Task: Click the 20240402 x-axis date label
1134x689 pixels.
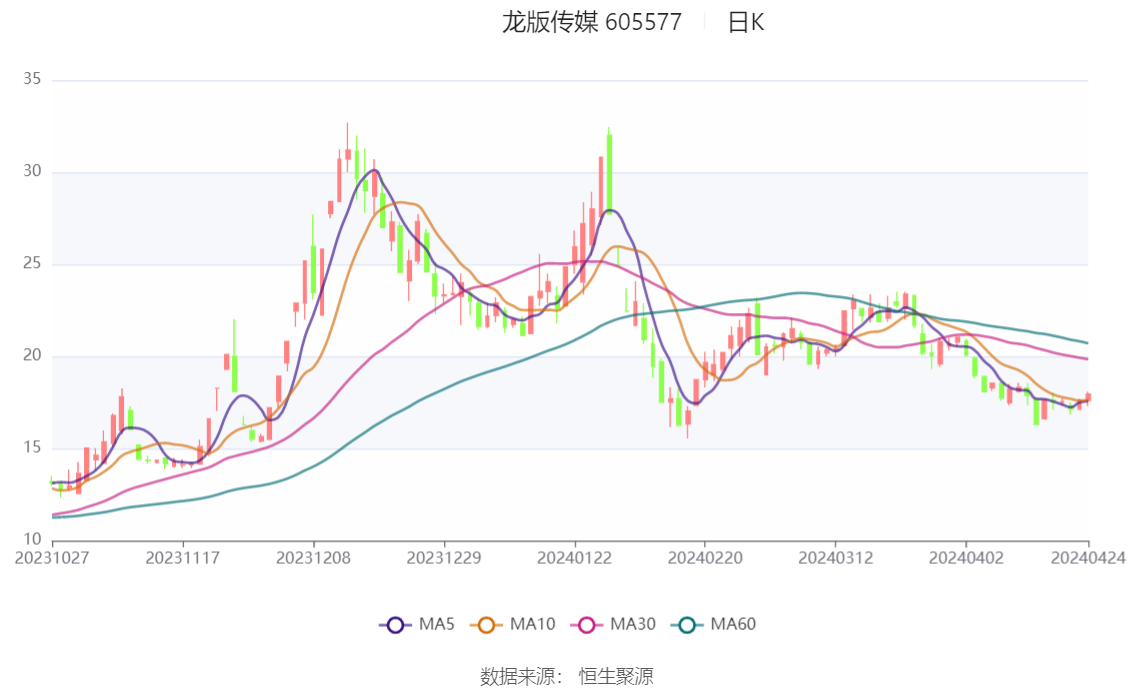Action: pyautogui.click(x=965, y=558)
